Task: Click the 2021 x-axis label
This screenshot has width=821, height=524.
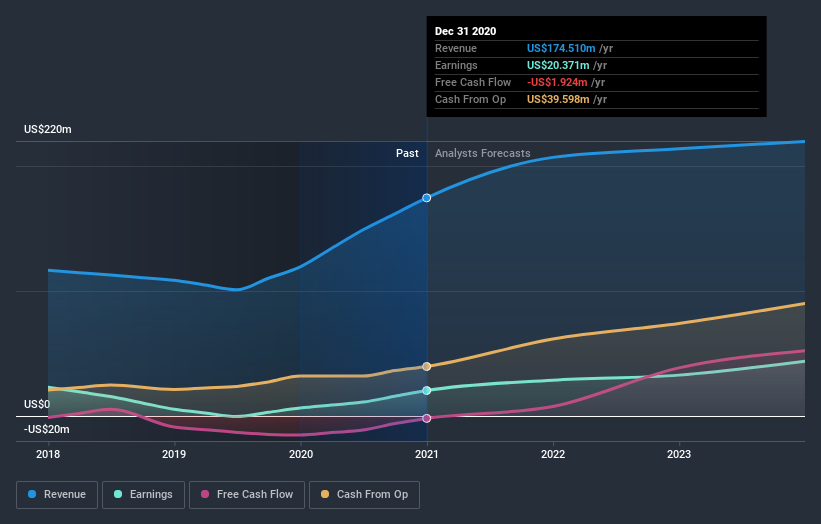Action: [427, 454]
